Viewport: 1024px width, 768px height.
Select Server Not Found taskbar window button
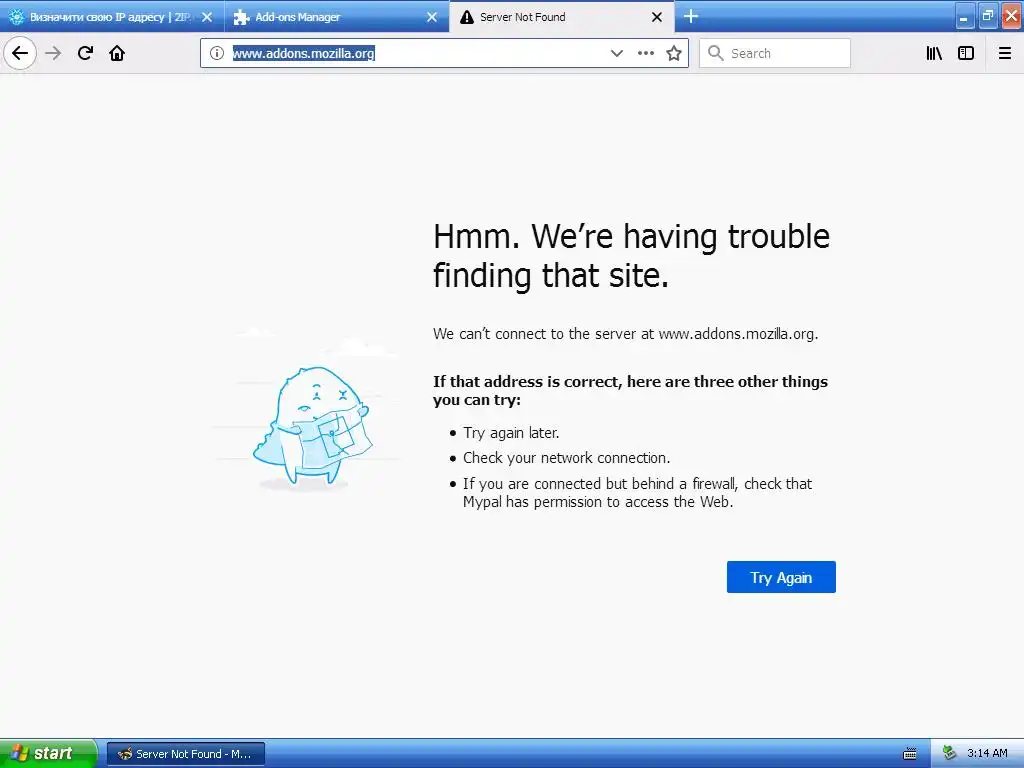coord(185,754)
